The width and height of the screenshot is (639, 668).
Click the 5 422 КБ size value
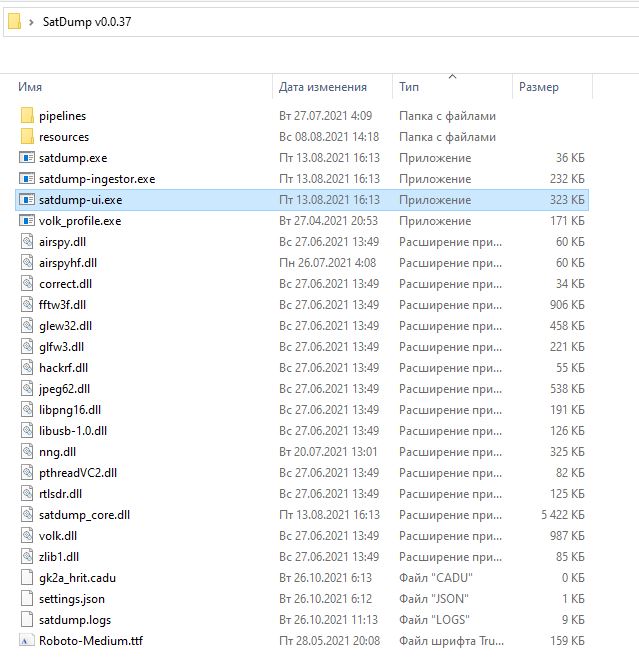(563, 515)
